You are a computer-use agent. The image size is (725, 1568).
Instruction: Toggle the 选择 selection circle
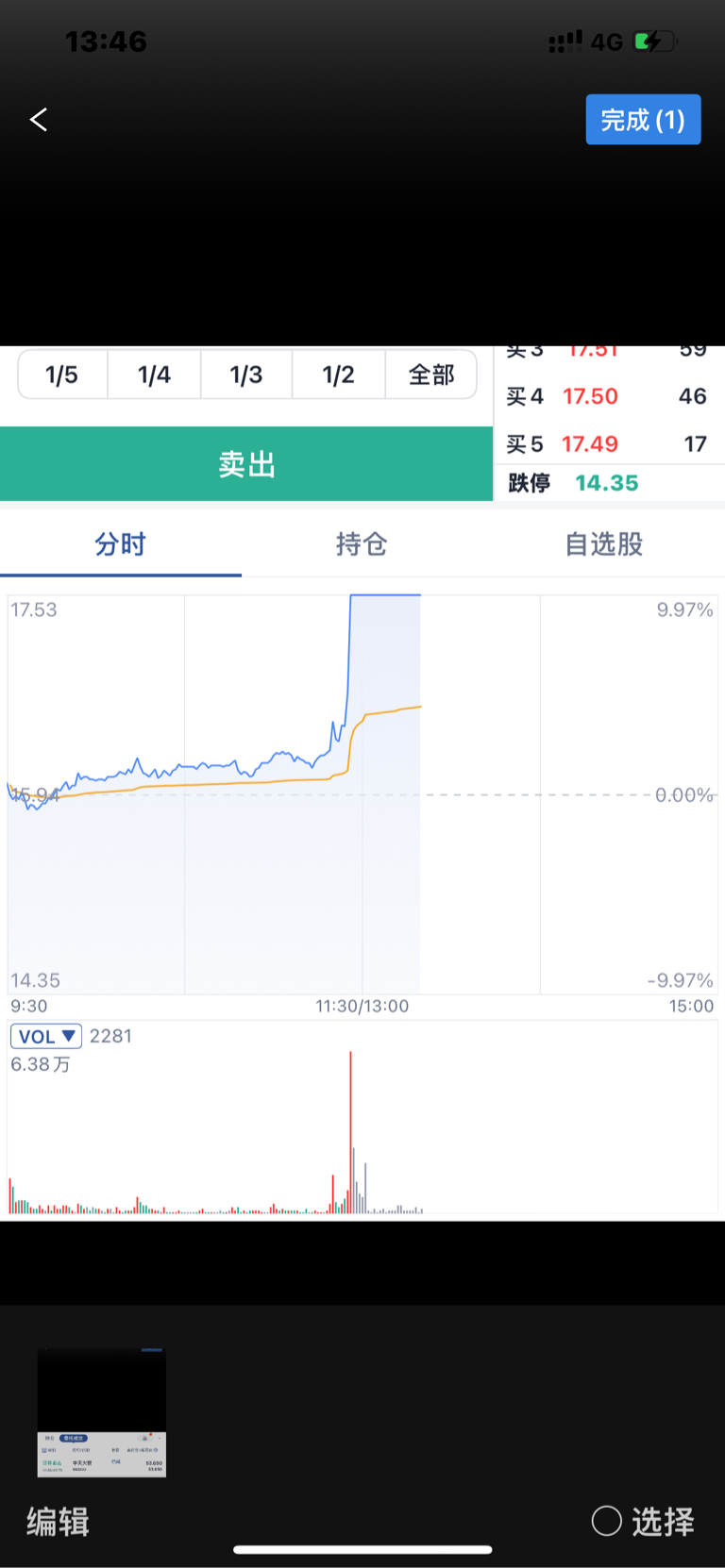pos(606,1521)
